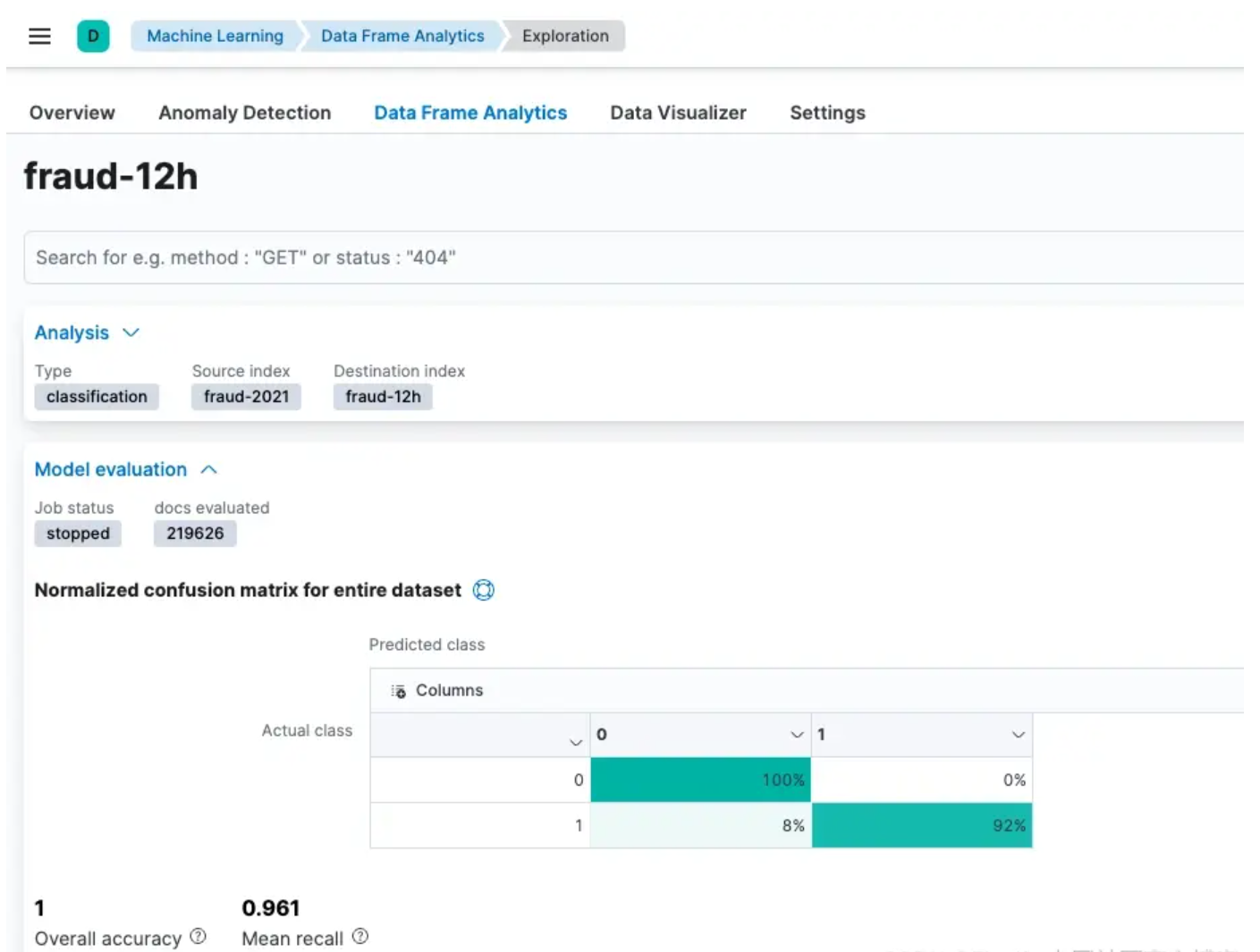
Task: Click the 100% confusion matrix cell
Action: (x=701, y=779)
